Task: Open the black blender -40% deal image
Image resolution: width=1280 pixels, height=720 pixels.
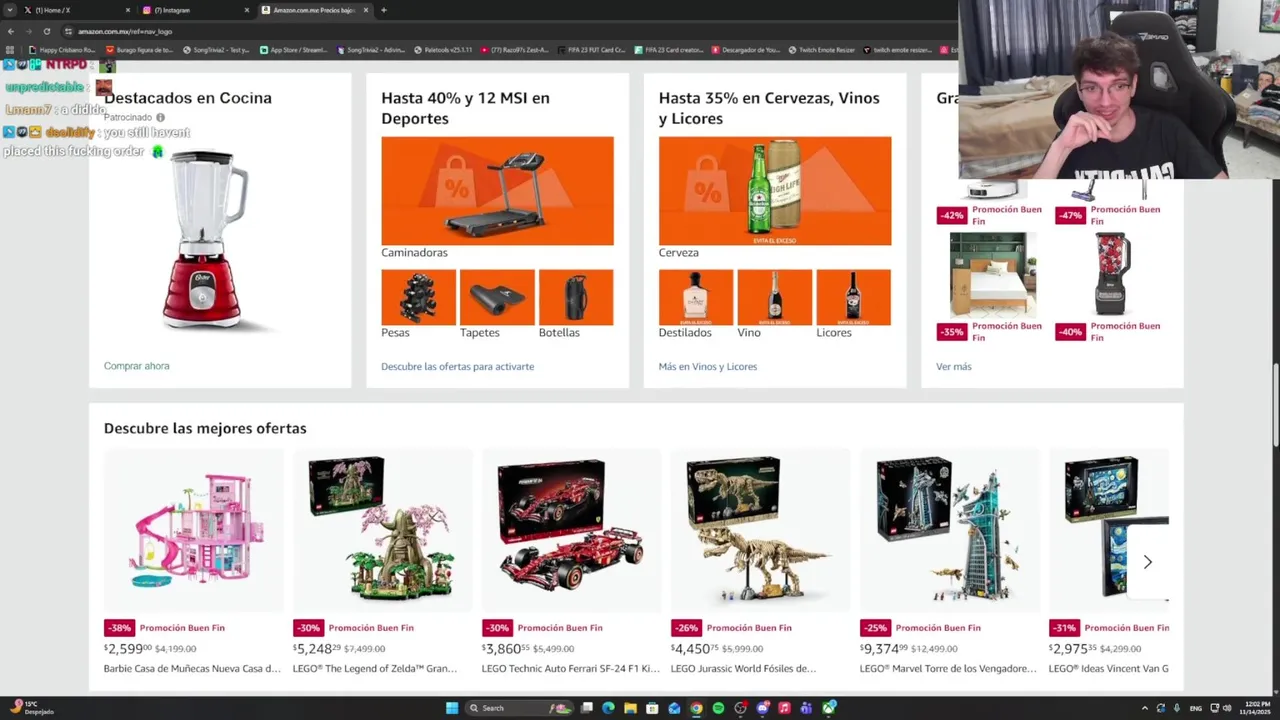Action: tap(1111, 274)
